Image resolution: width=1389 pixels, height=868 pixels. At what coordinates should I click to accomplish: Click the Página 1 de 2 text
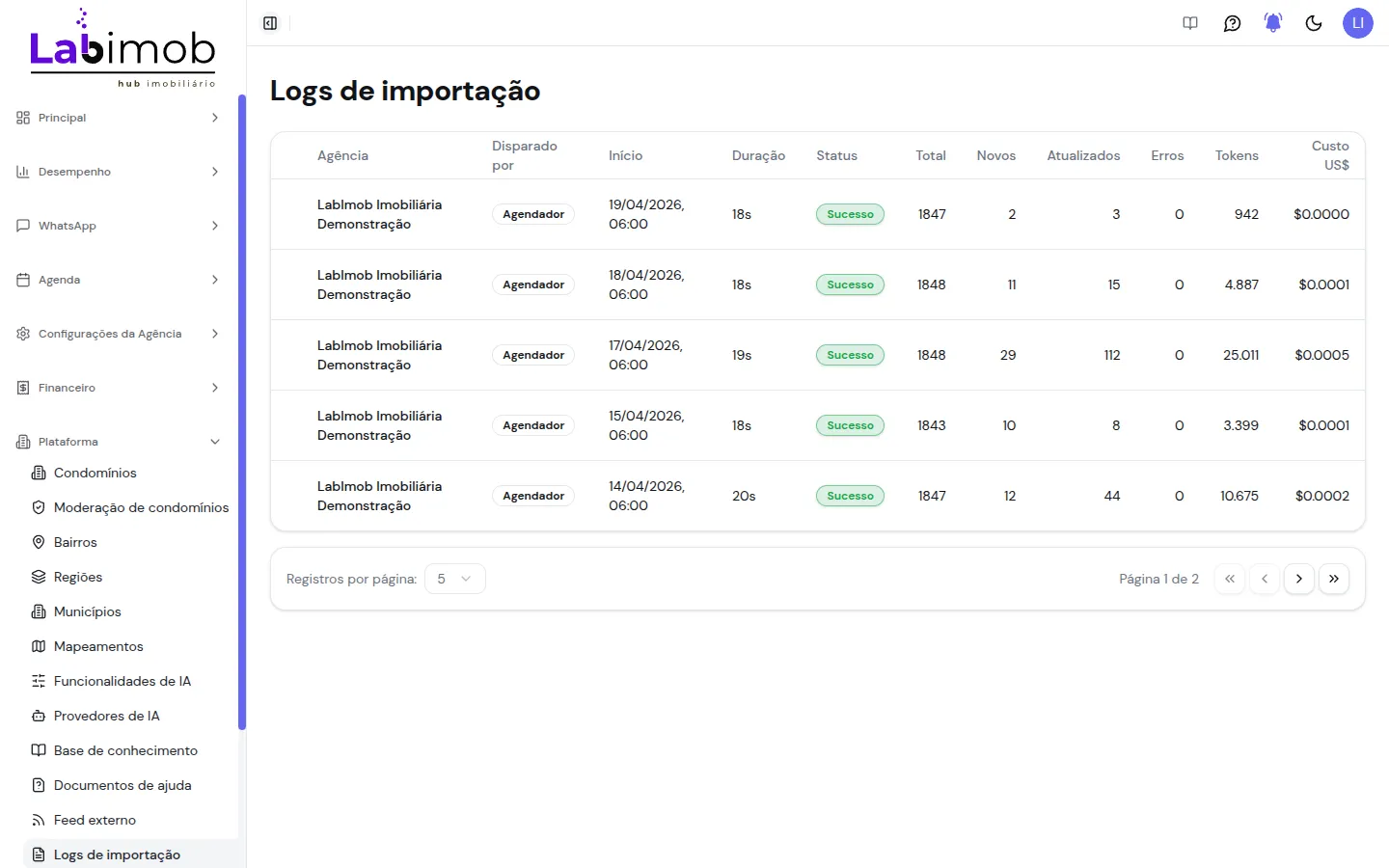(1158, 579)
